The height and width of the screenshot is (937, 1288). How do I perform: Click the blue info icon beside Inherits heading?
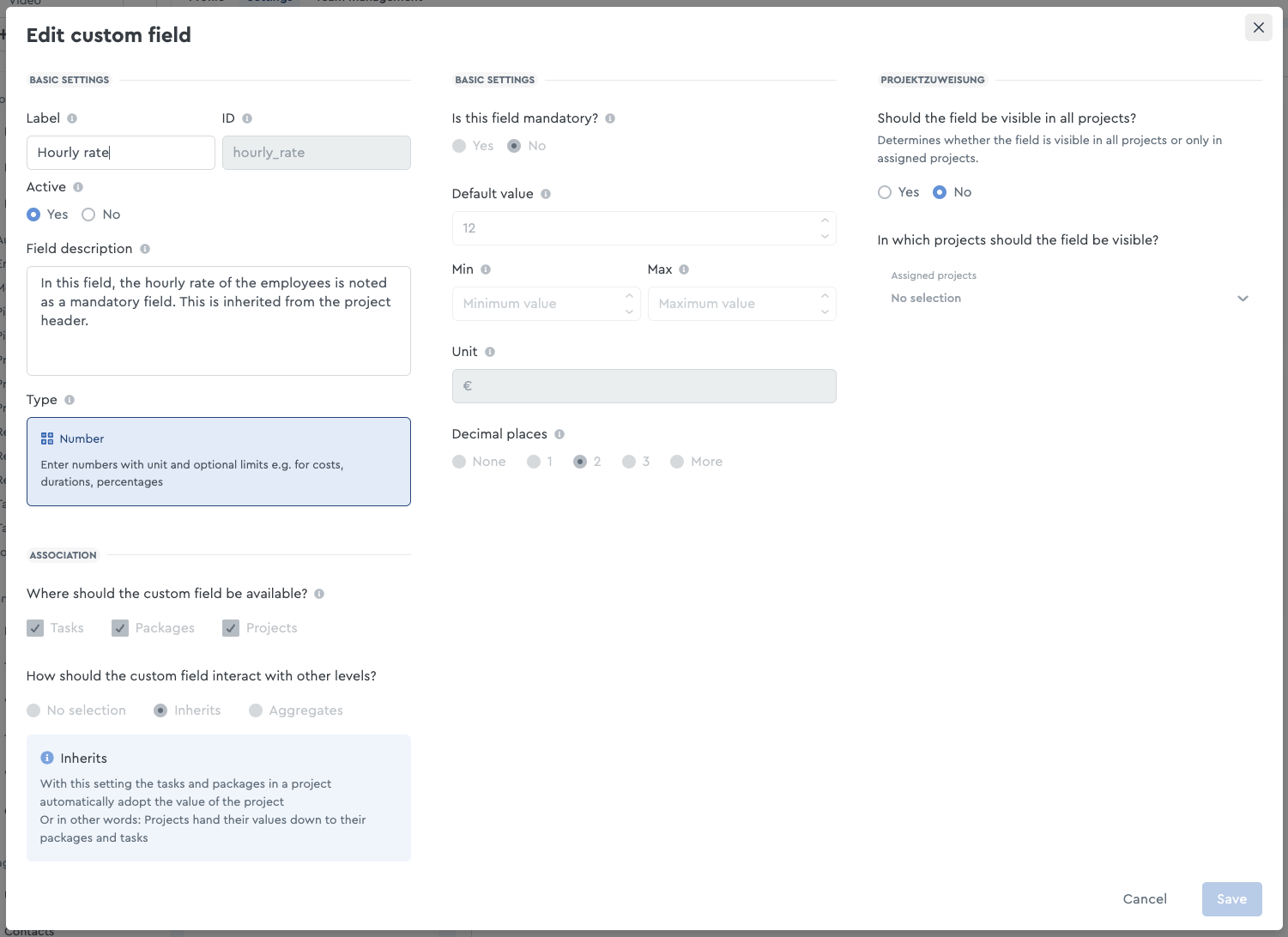point(47,758)
